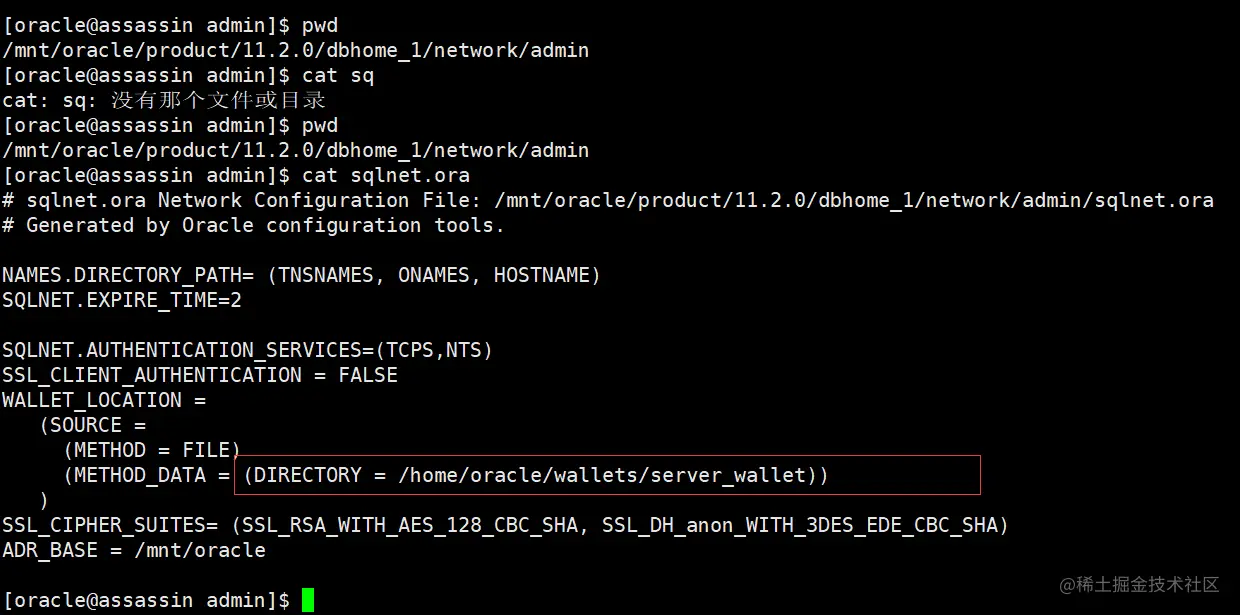This screenshot has height=615, width=1240.
Task: Click the 'ADR_BASE = /mnt/oracle' line
Action: tap(134, 550)
